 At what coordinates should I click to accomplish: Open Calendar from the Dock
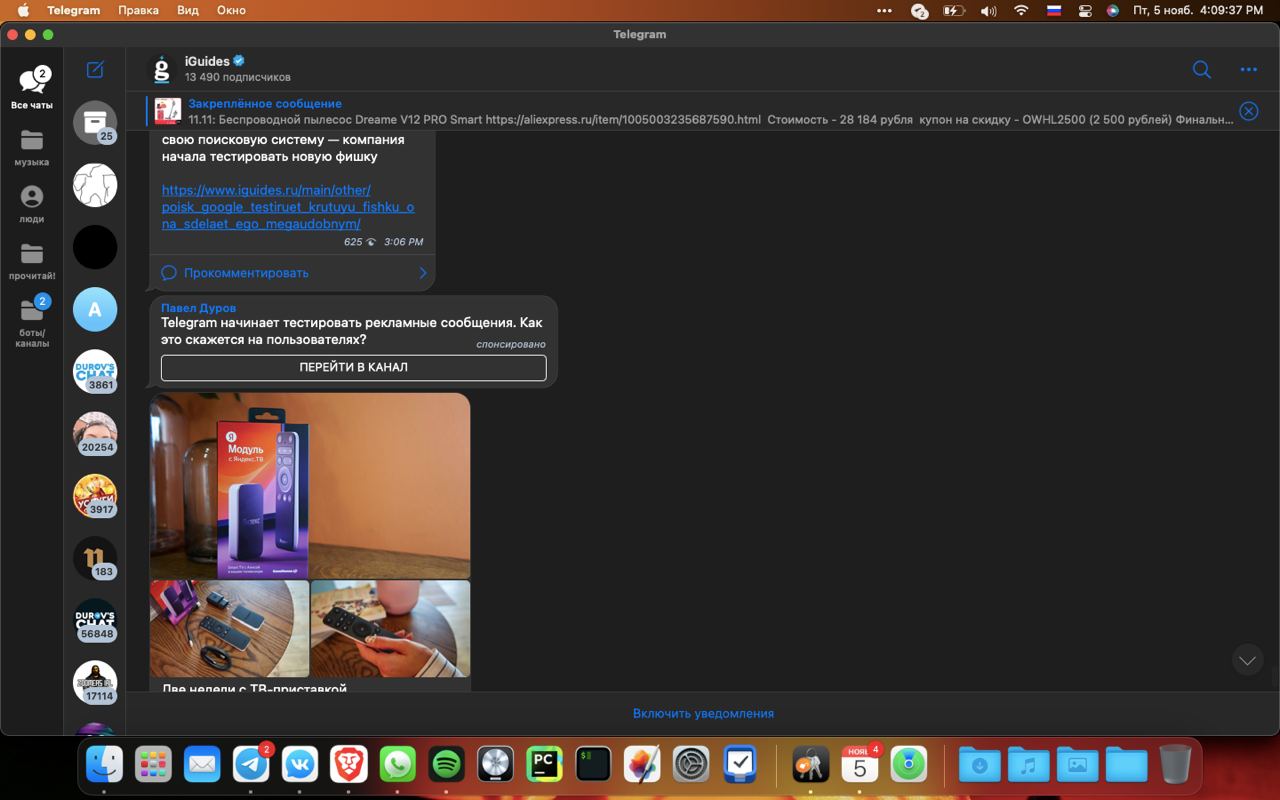859,765
